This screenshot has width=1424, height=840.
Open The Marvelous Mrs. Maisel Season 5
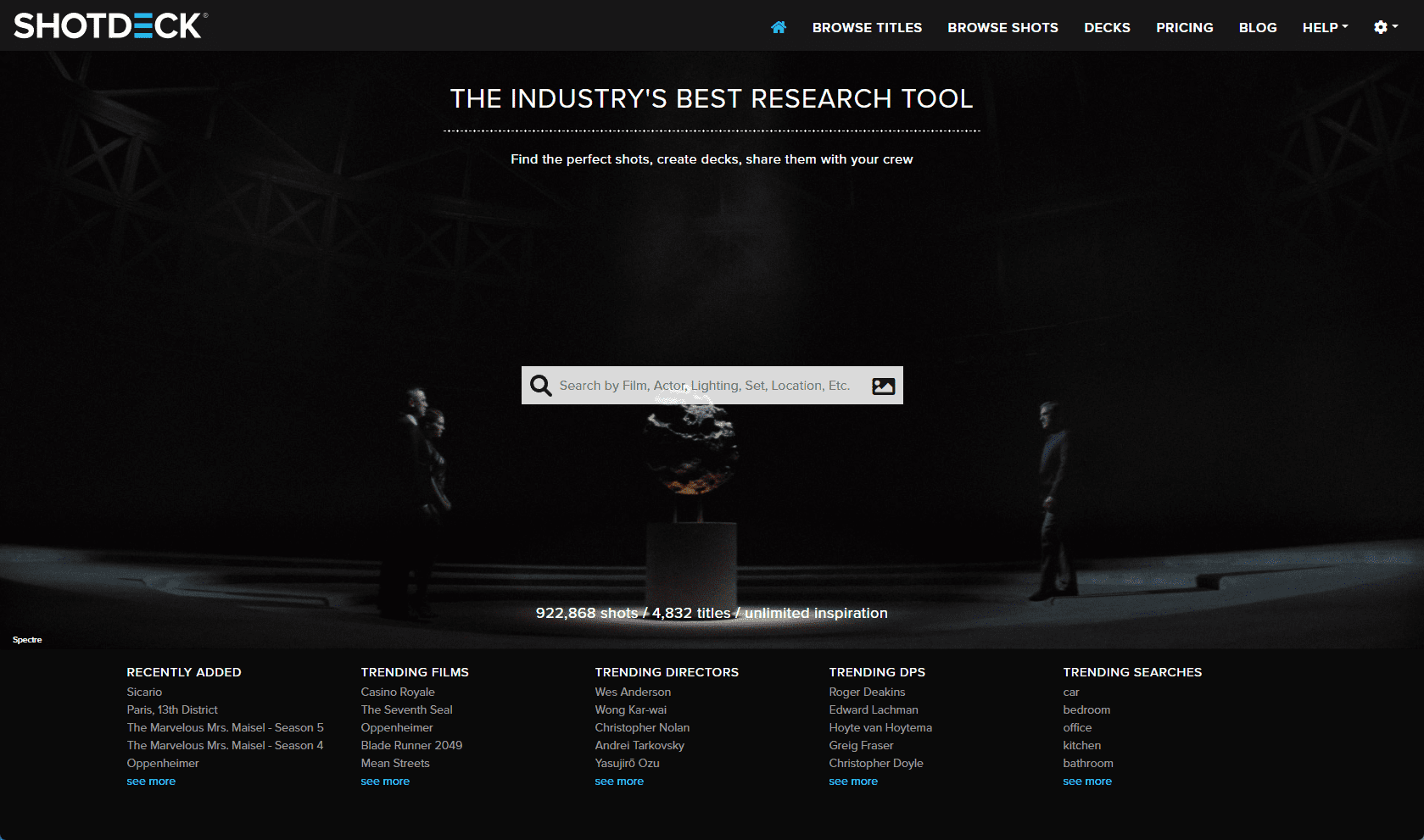click(225, 727)
